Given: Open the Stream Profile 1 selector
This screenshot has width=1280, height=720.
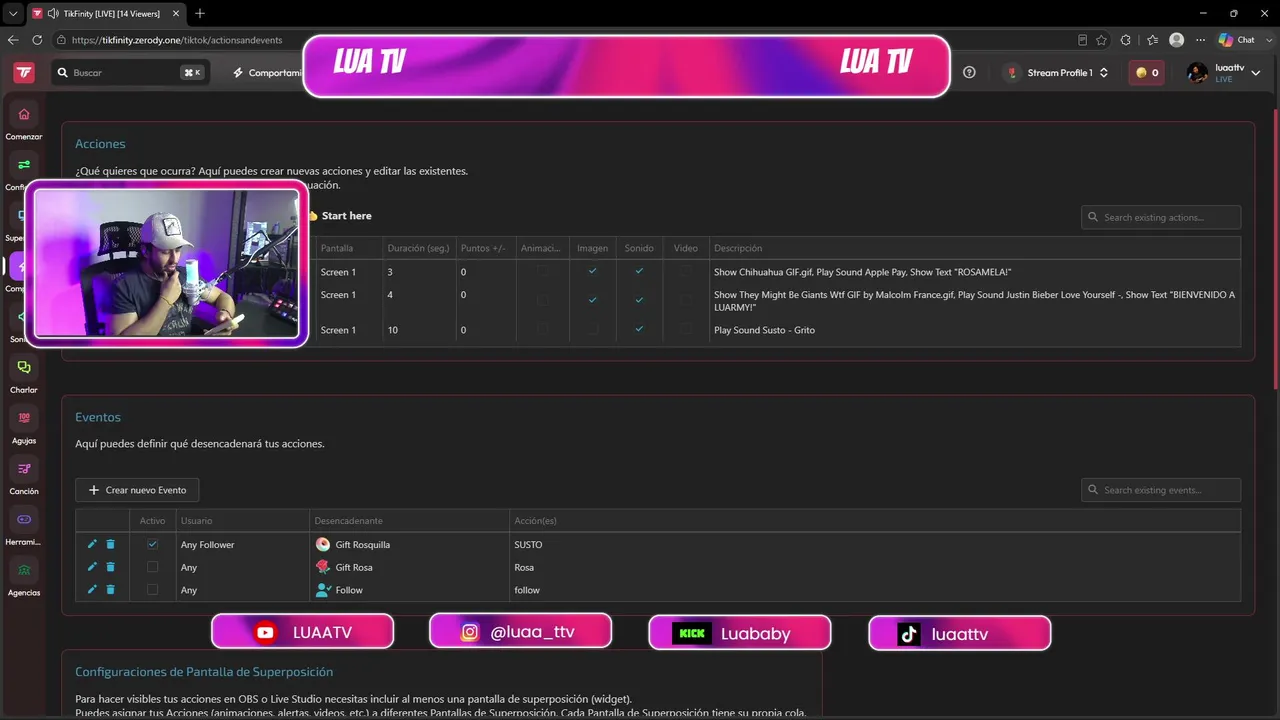Looking at the screenshot, I should point(1058,73).
